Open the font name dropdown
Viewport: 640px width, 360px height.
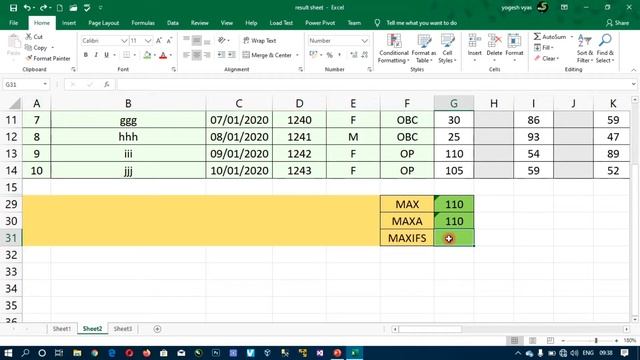tap(124, 40)
